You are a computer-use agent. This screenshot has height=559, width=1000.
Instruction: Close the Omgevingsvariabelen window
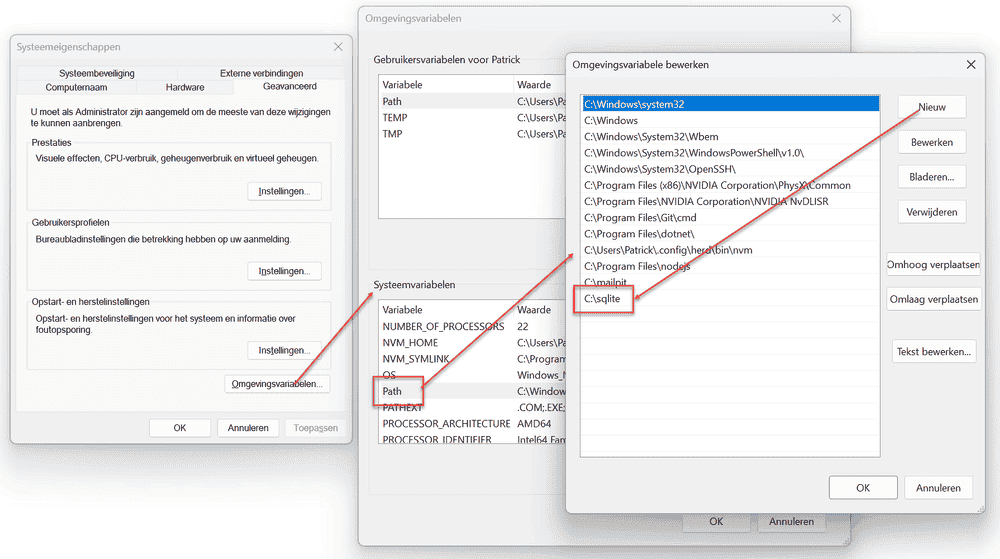click(x=835, y=18)
